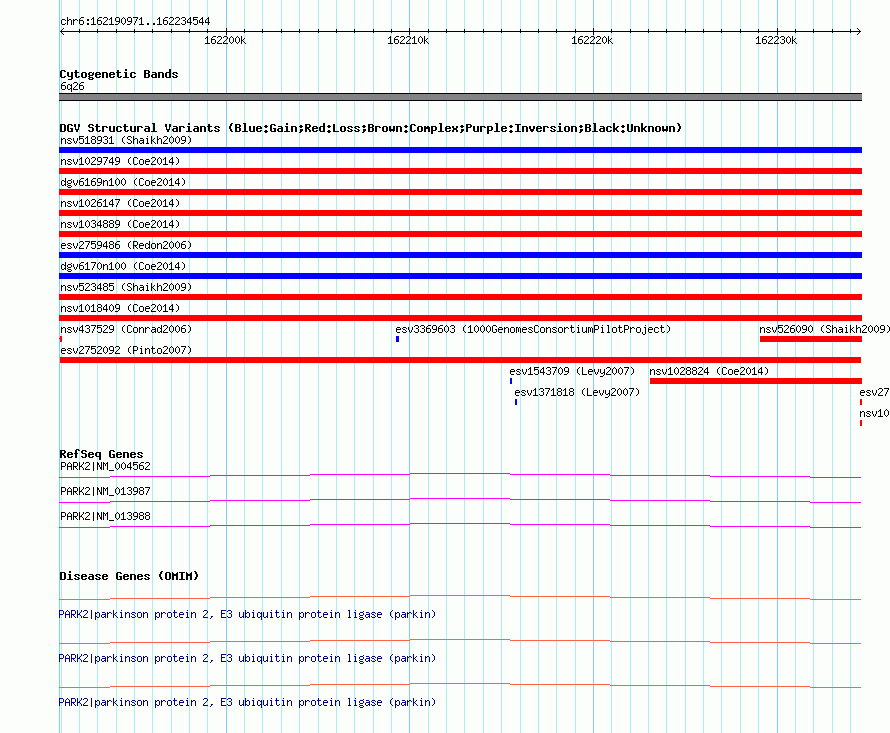Click the 162220k ruler position label
The image size is (890, 733).
592,40
